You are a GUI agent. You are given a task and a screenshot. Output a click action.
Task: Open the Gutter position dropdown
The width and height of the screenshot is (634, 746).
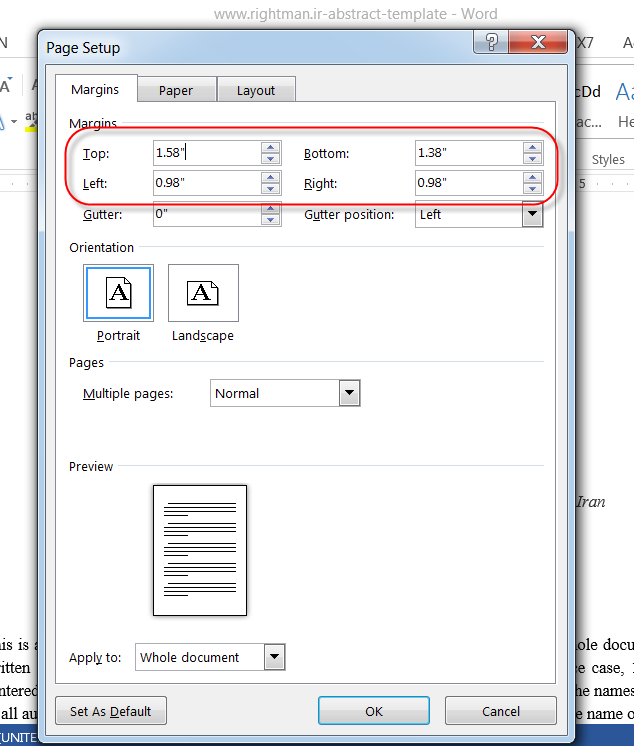coord(532,214)
